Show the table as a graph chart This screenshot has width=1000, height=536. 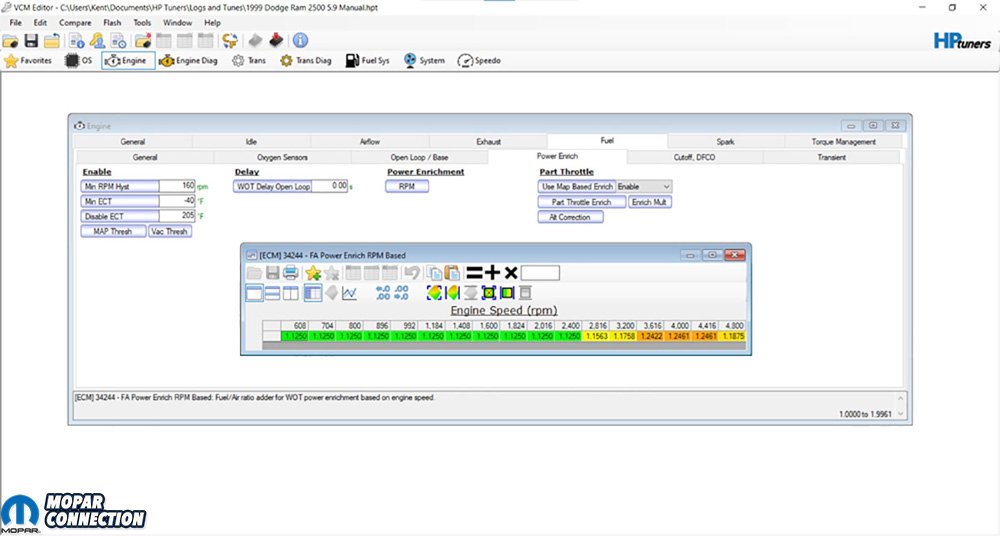click(x=349, y=293)
